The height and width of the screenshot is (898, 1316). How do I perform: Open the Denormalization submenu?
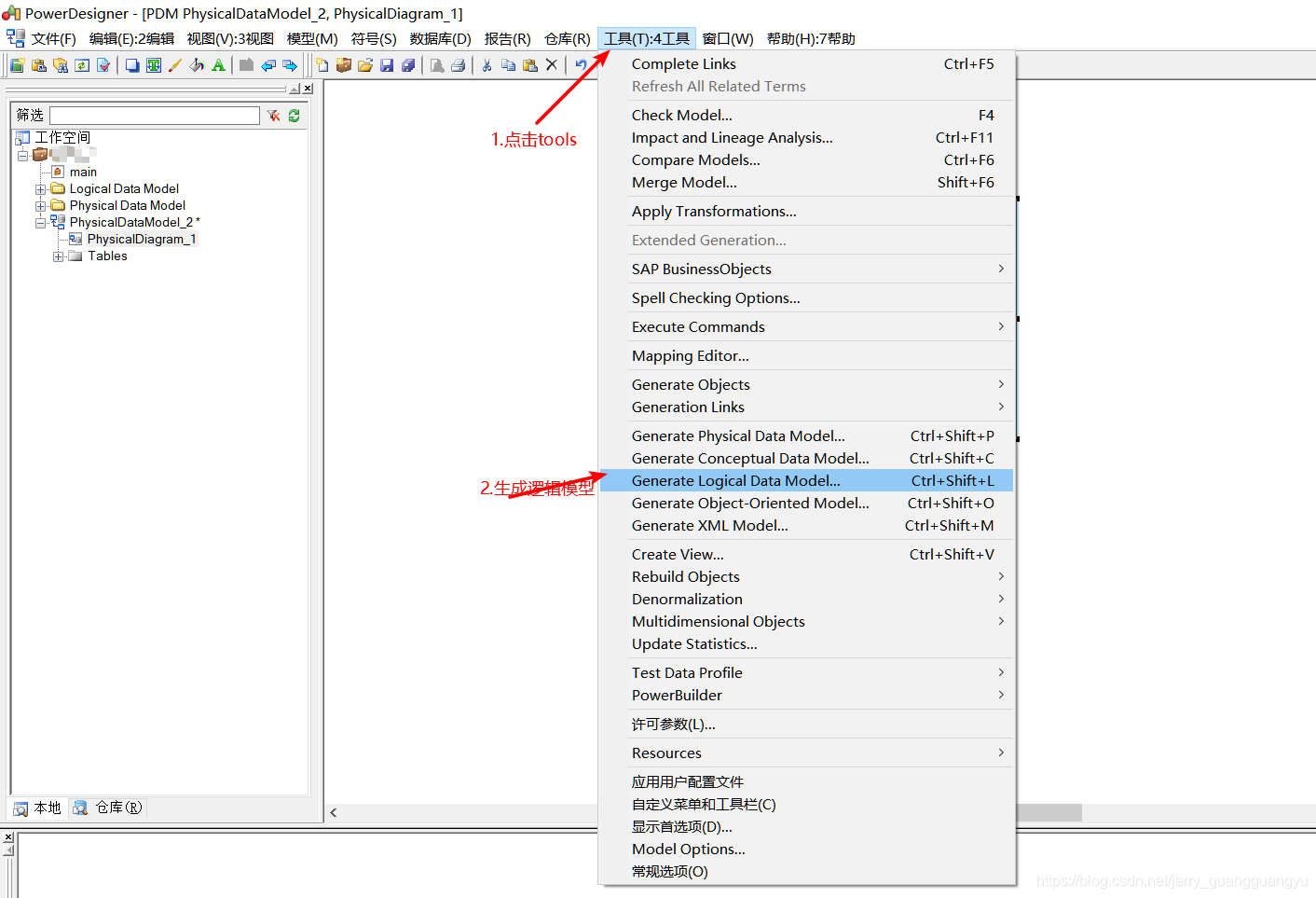(x=806, y=599)
